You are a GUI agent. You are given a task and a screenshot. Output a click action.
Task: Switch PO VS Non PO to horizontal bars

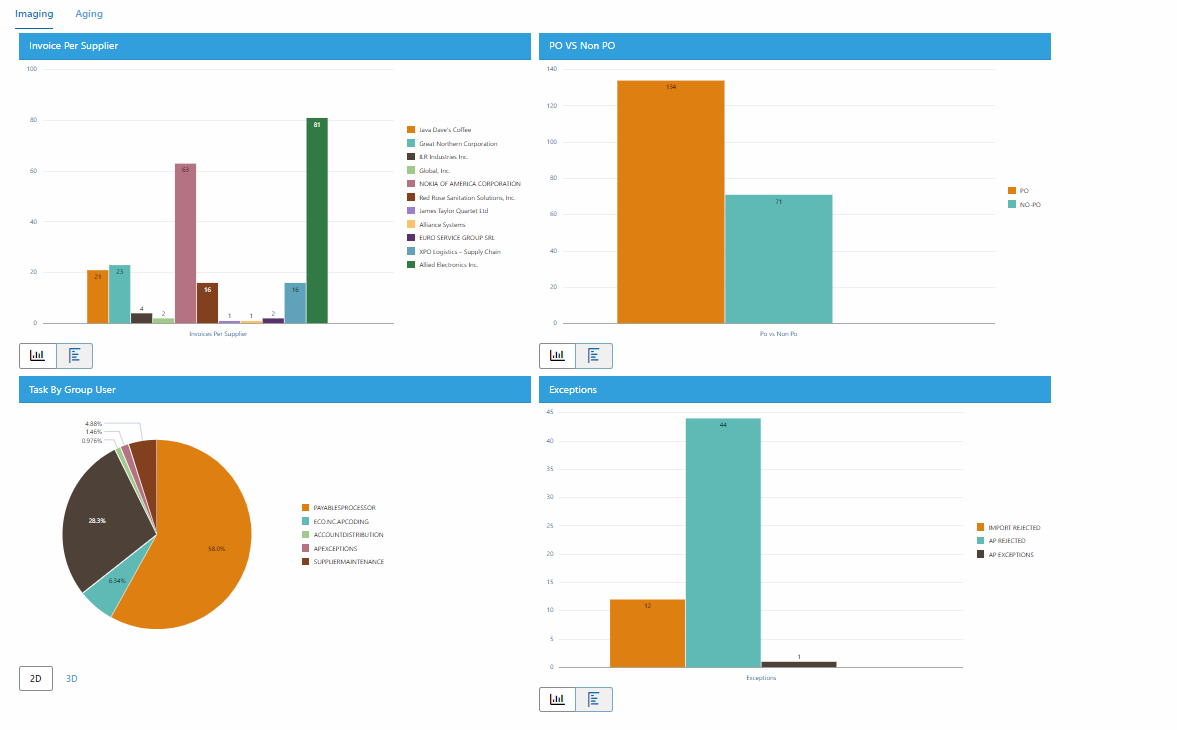click(x=594, y=355)
